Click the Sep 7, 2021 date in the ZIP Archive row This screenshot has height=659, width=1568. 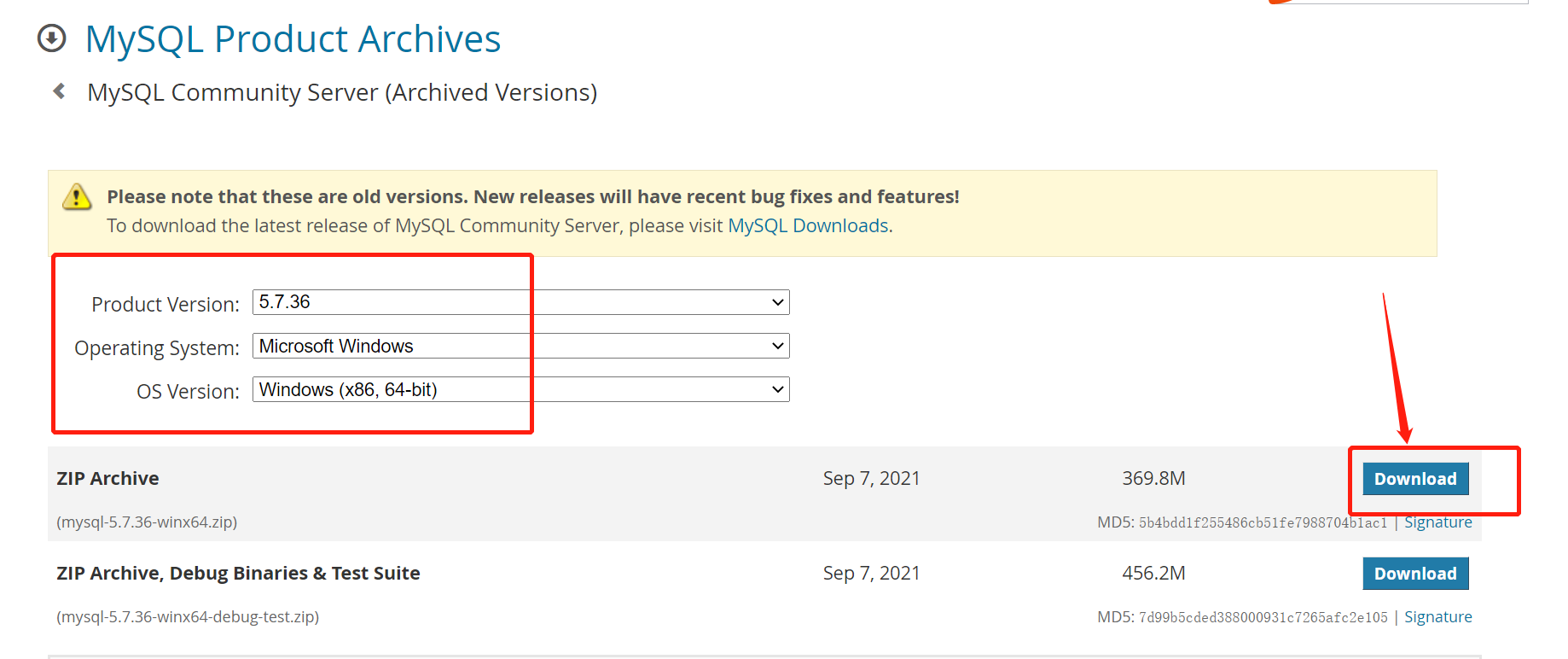point(871,478)
